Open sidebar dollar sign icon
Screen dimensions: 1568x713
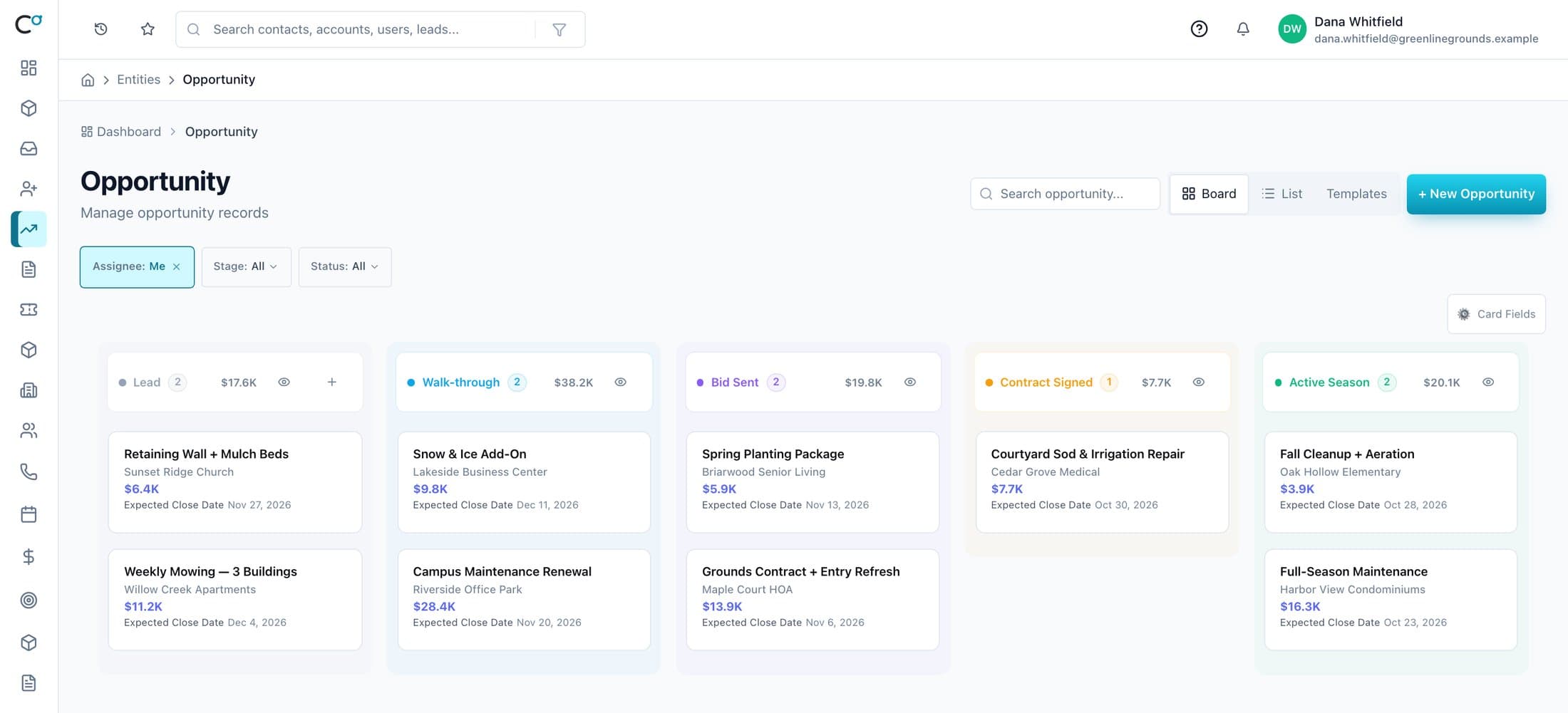pyautogui.click(x=29, y=557)
